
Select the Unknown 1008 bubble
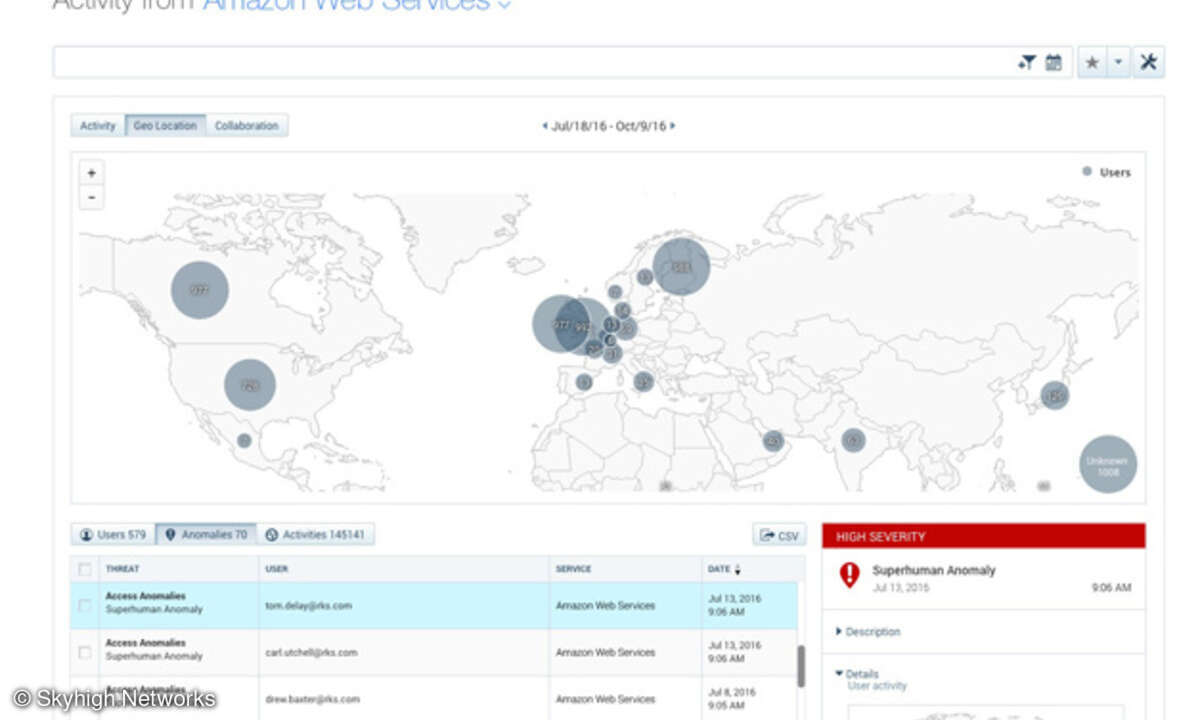[x=1108, y=464]
